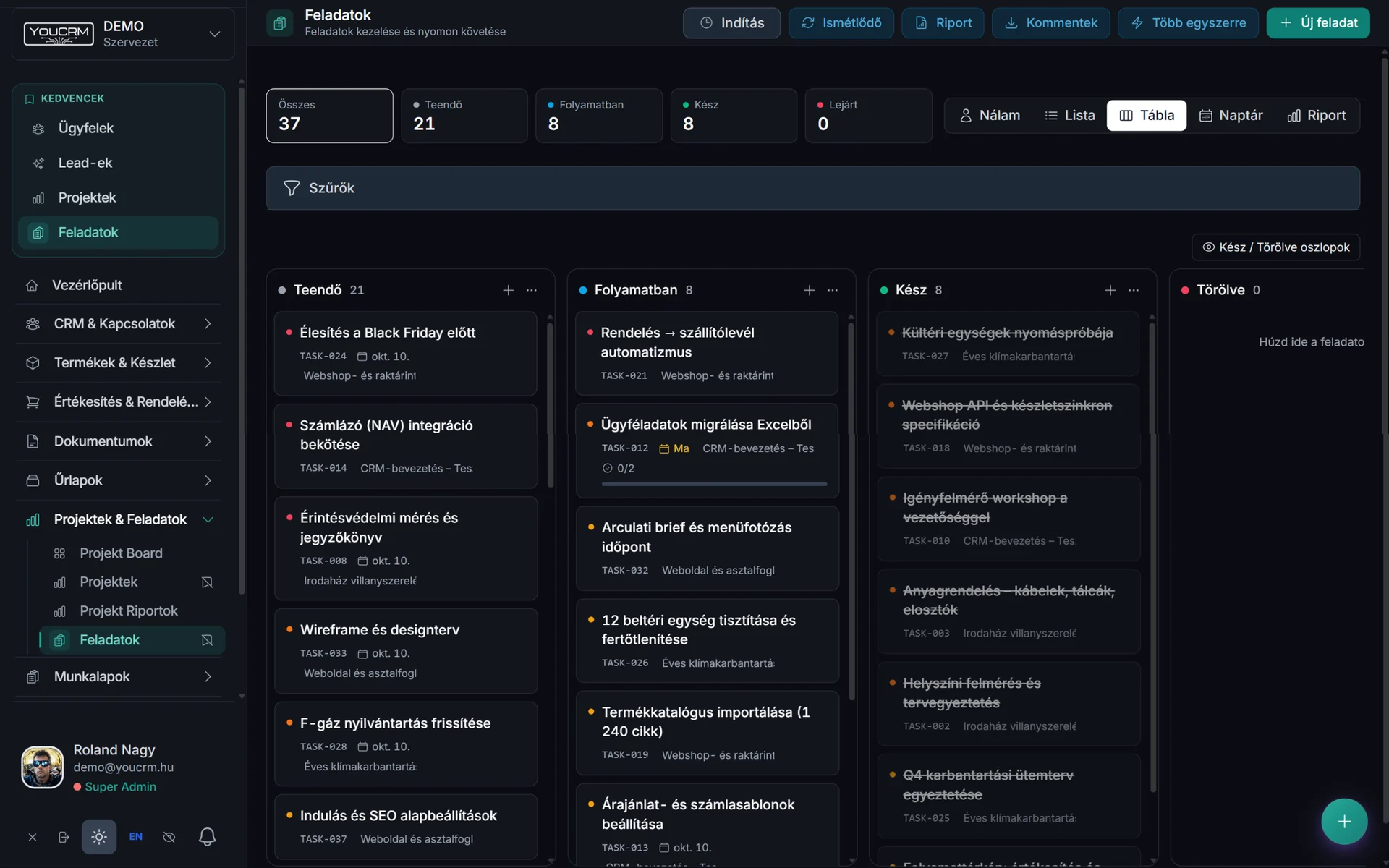1389x868 pixels.
Task: Switch to Lista view tab
Action: pyautogui.click(x=1069, y=116)
